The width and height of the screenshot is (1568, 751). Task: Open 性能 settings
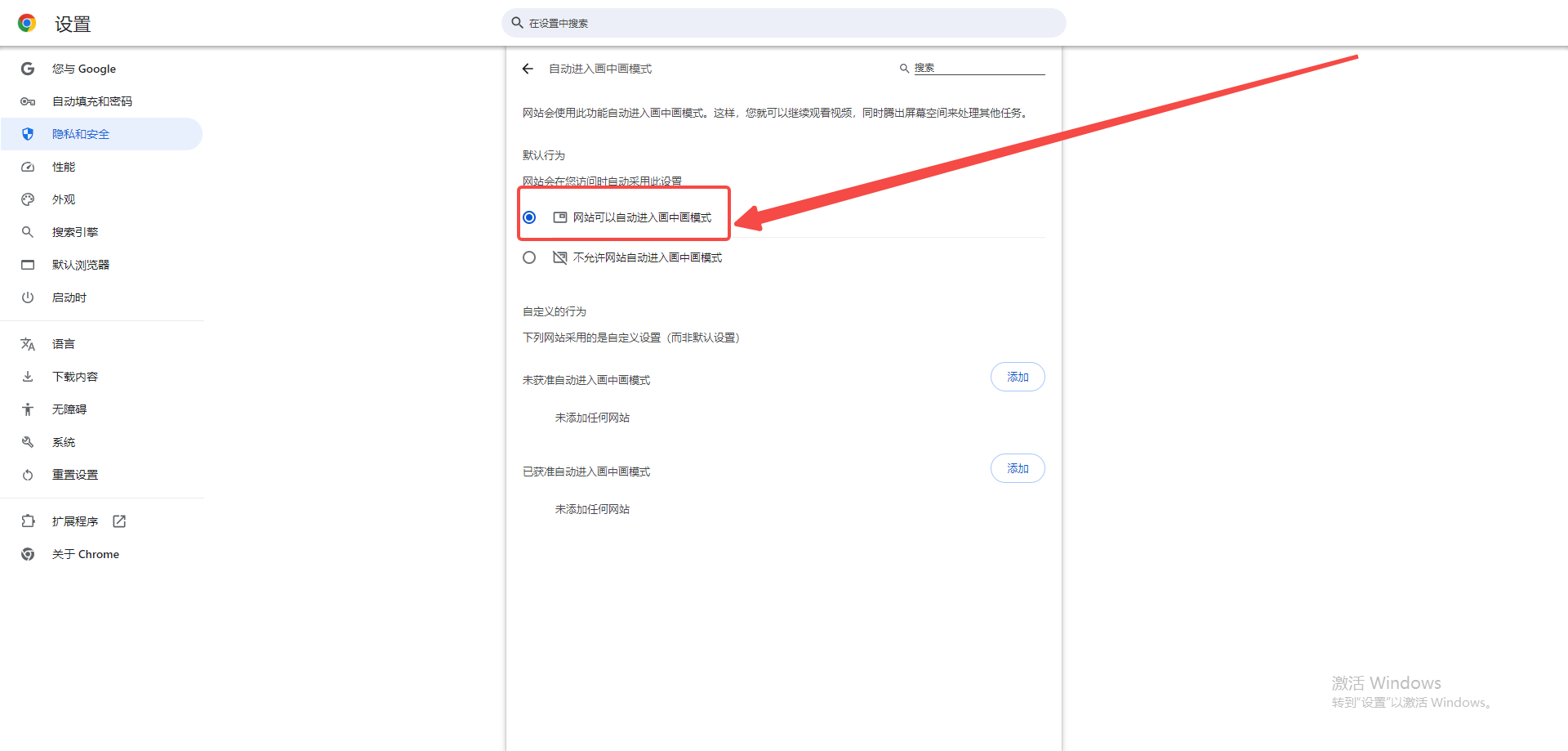pyautogui.click(x=101, y=167)
